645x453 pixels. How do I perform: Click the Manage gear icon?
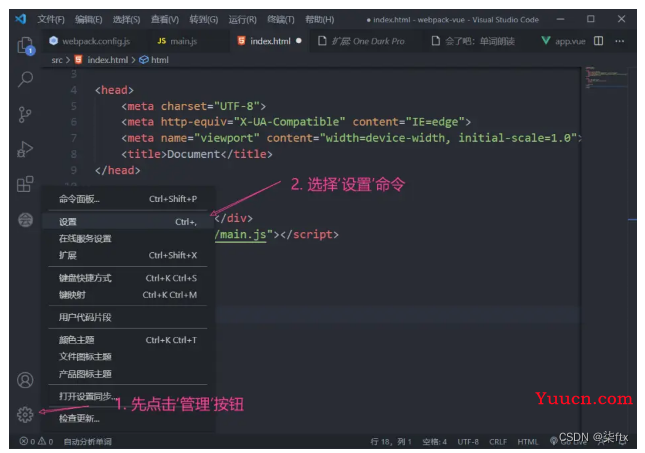25,414
